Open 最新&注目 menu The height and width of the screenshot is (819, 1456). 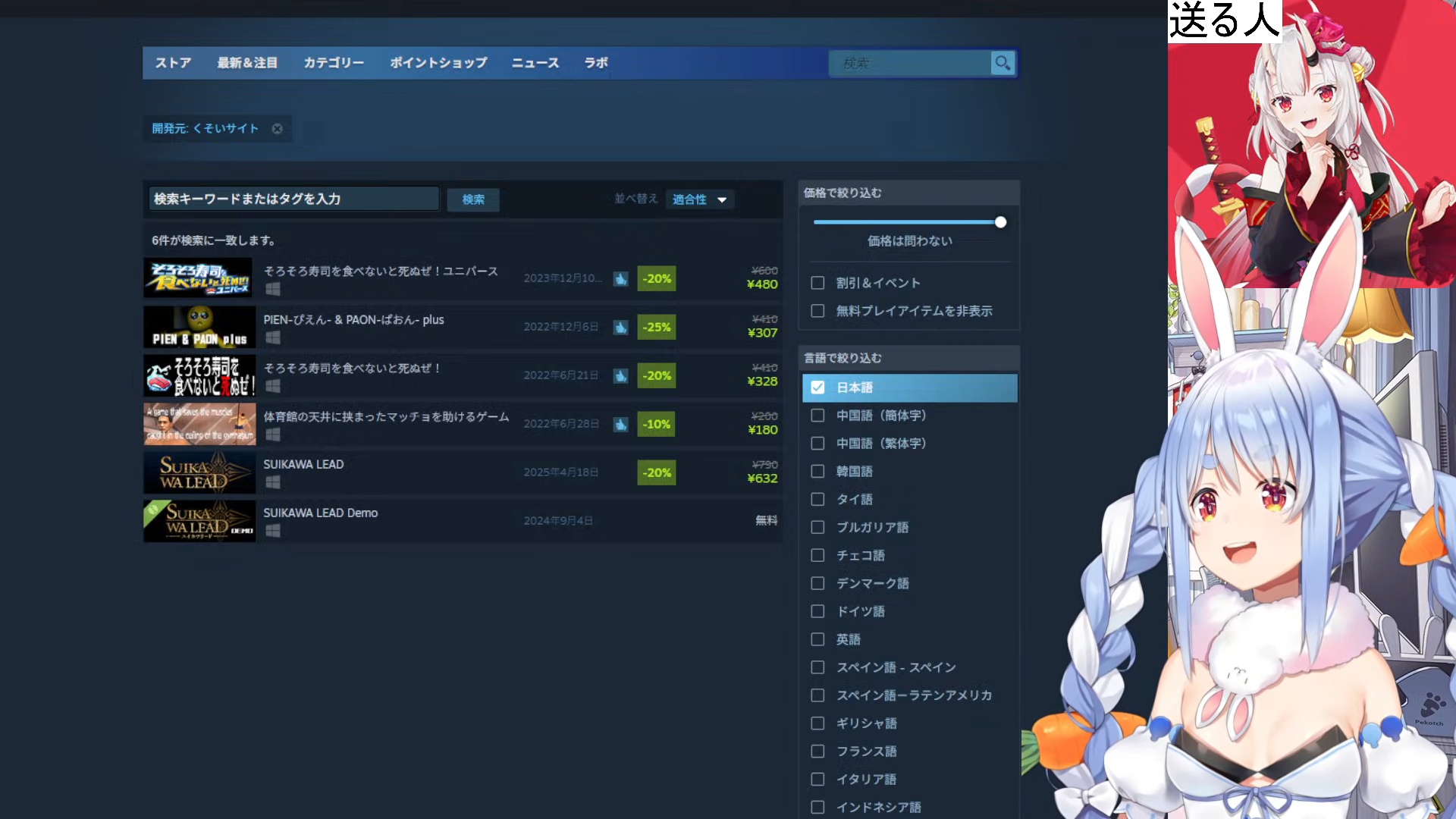[x=247, y=63]
